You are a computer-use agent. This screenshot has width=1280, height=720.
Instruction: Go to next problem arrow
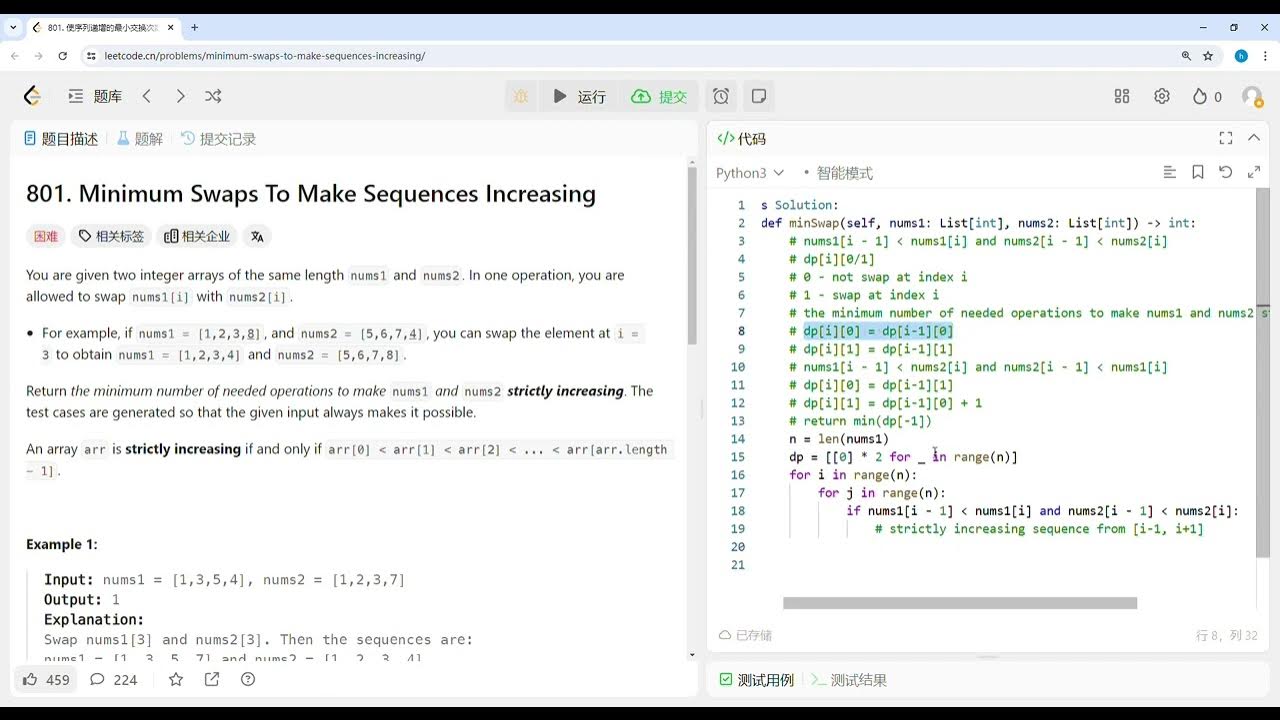coord(180,96)
